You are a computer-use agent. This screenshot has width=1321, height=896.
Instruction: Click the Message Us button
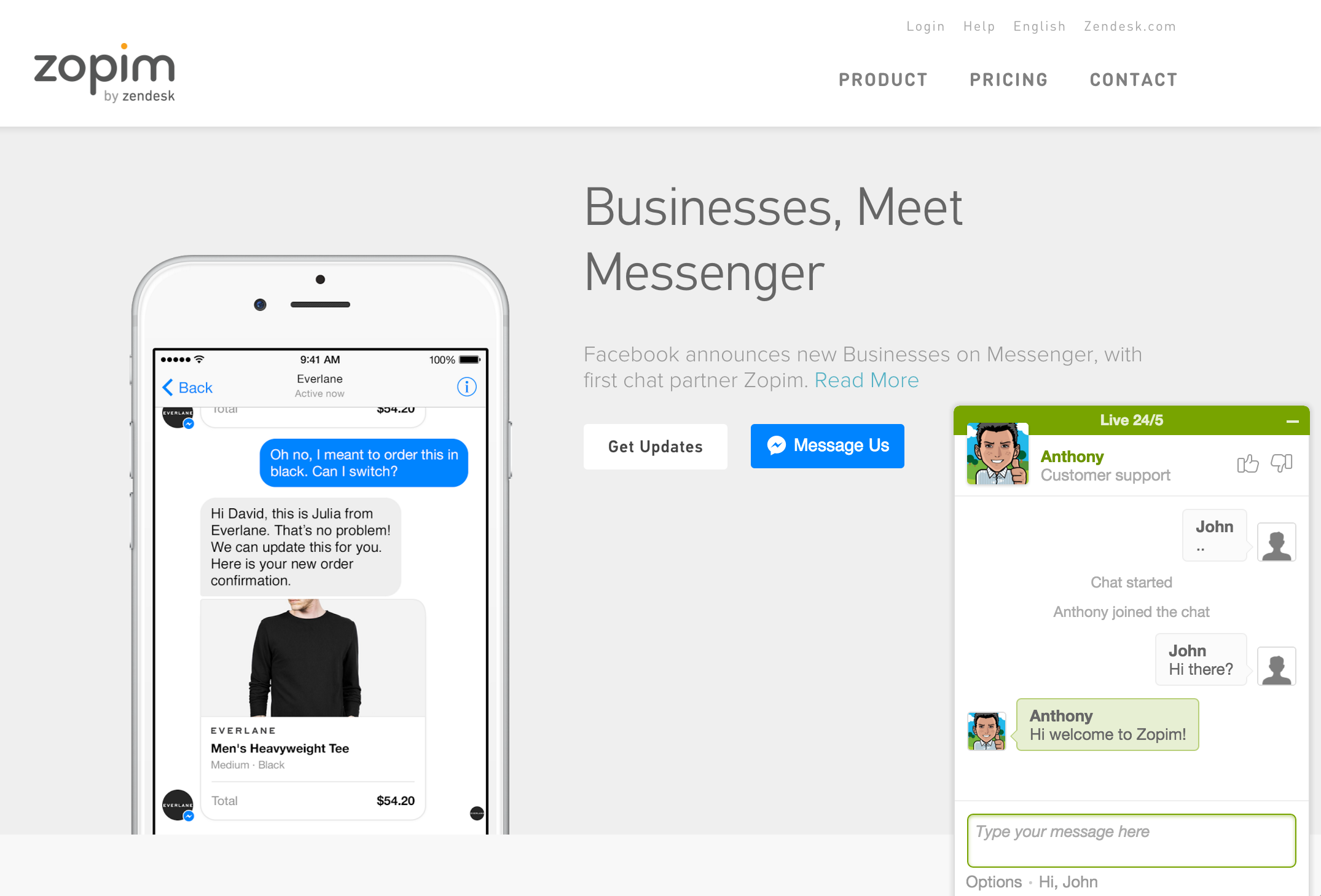(x=828, y=445)
